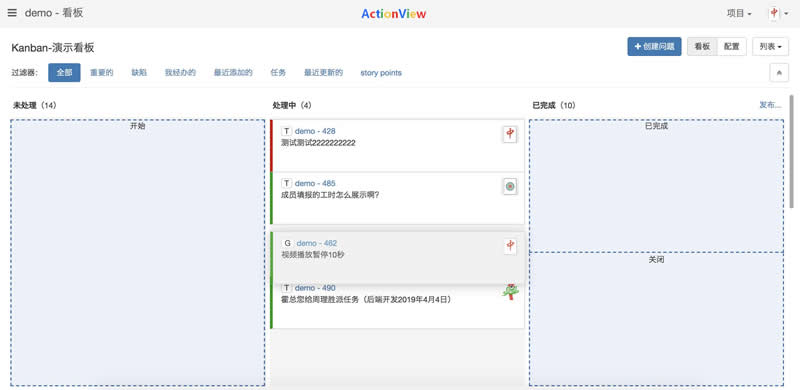
Task: Switch to the 看板 view toggle
Action: click(x=702, y=46)
